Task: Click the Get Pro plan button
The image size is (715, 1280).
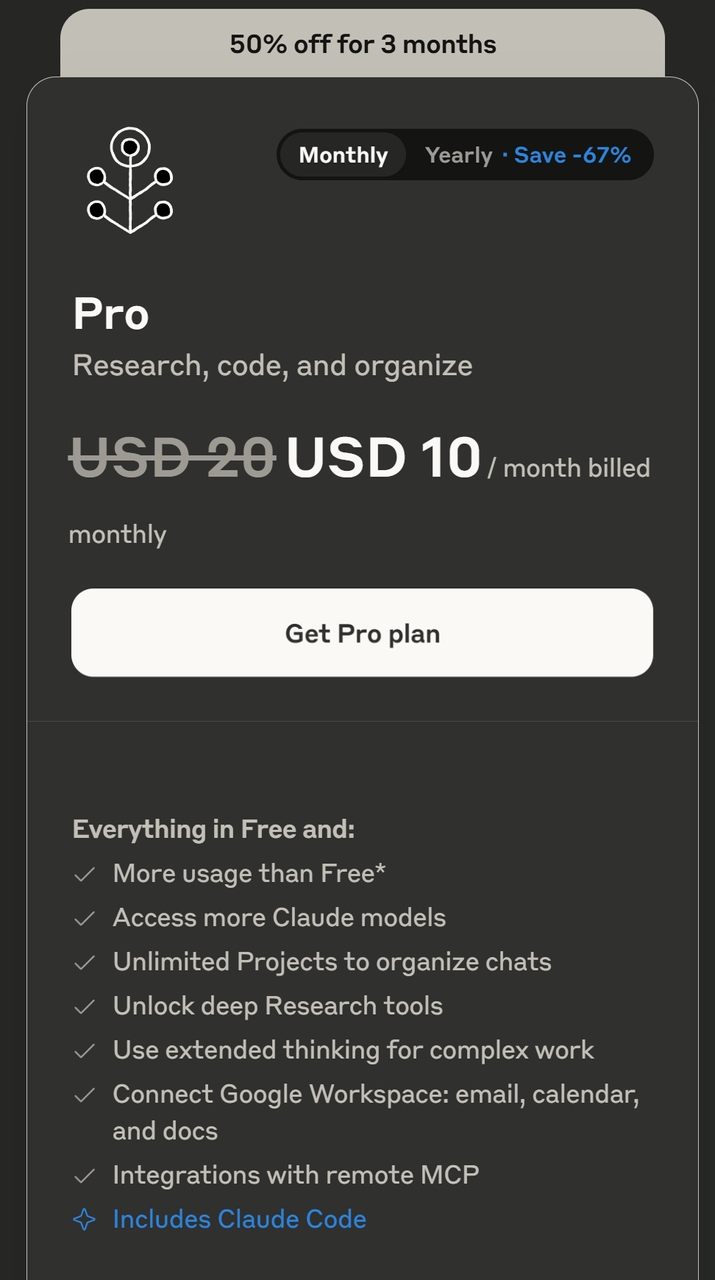Action: tap(362, 633)
